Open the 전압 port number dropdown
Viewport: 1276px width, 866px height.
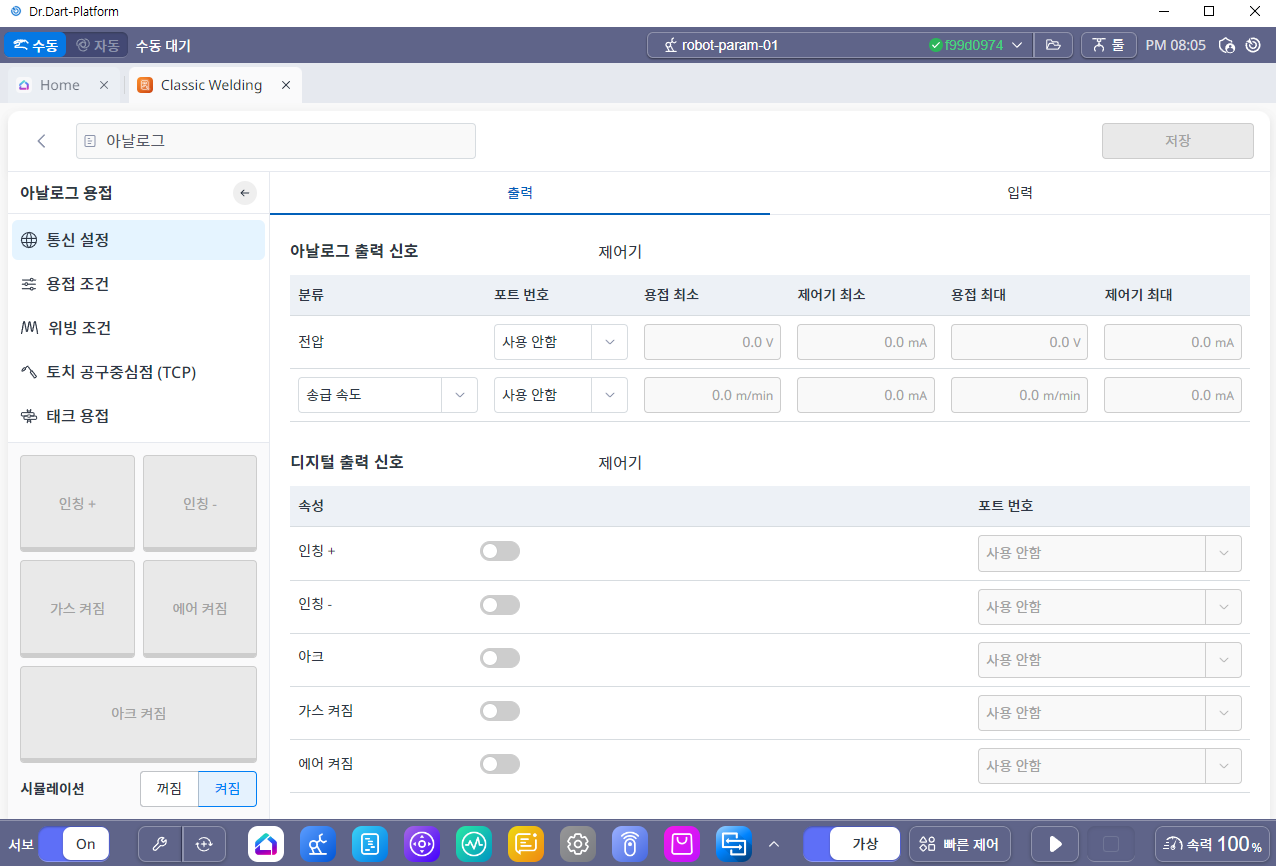point(560,342)
